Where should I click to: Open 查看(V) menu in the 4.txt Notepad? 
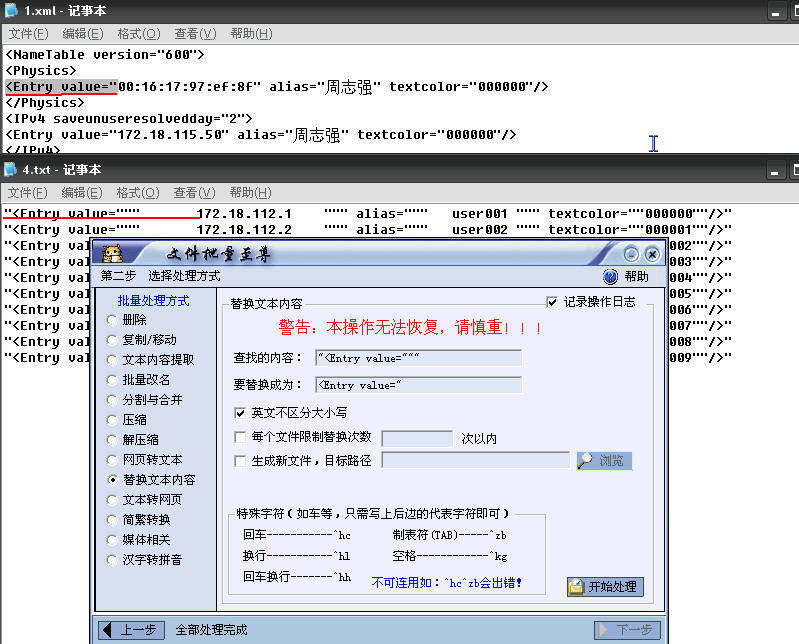pos(194,193)
